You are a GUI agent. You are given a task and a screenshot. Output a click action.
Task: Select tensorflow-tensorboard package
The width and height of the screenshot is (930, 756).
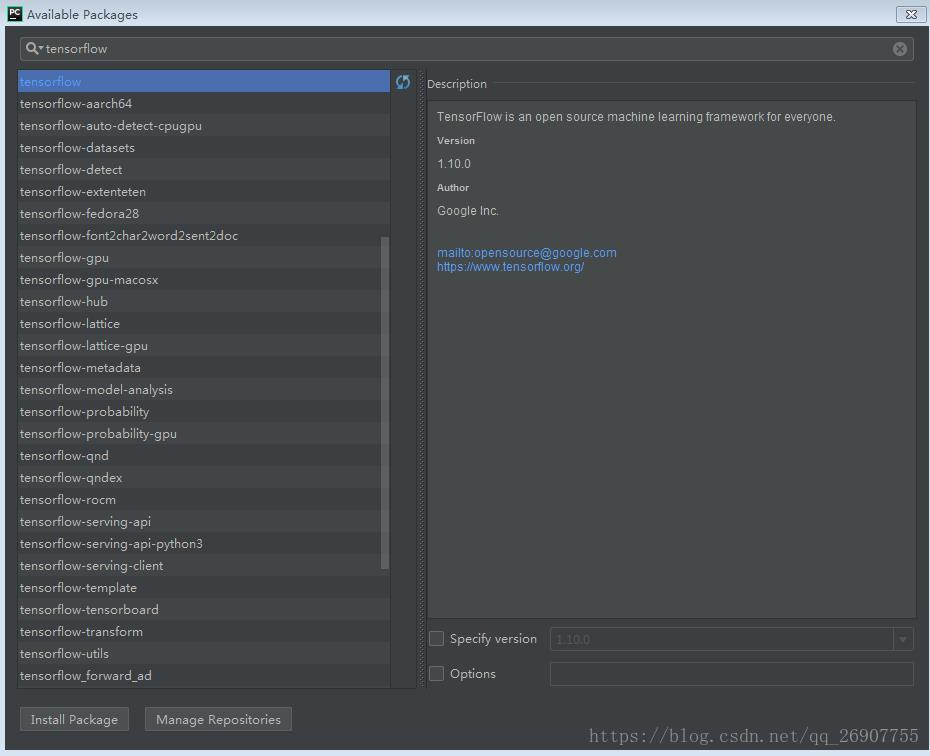(x=203, y=609)
